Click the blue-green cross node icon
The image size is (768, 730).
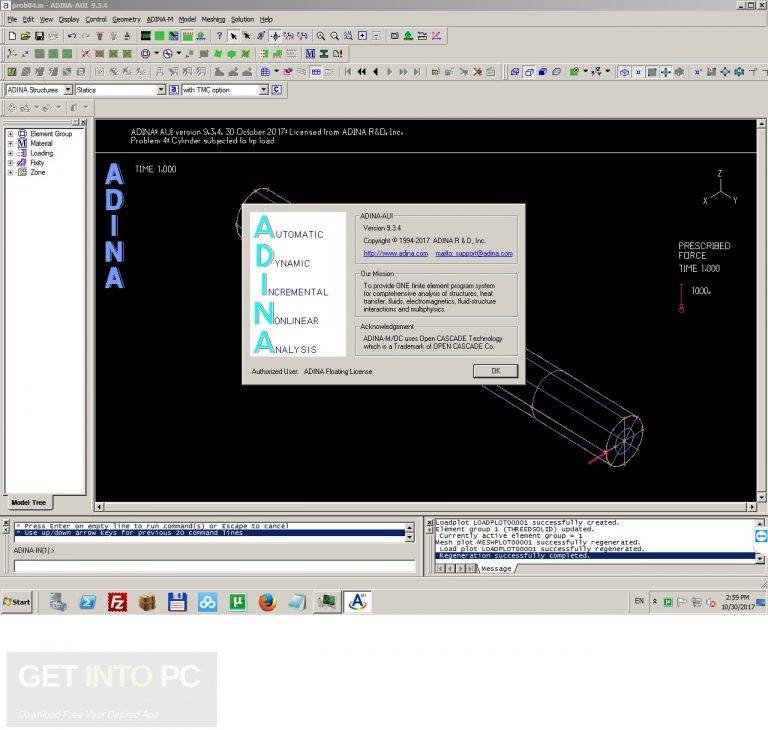coord(666,72)
